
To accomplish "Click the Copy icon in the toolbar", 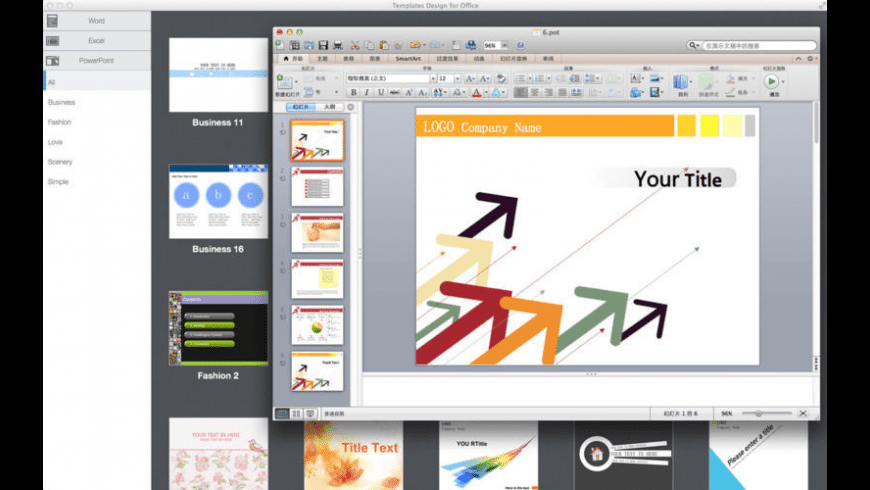I will (x=369, y=46).
